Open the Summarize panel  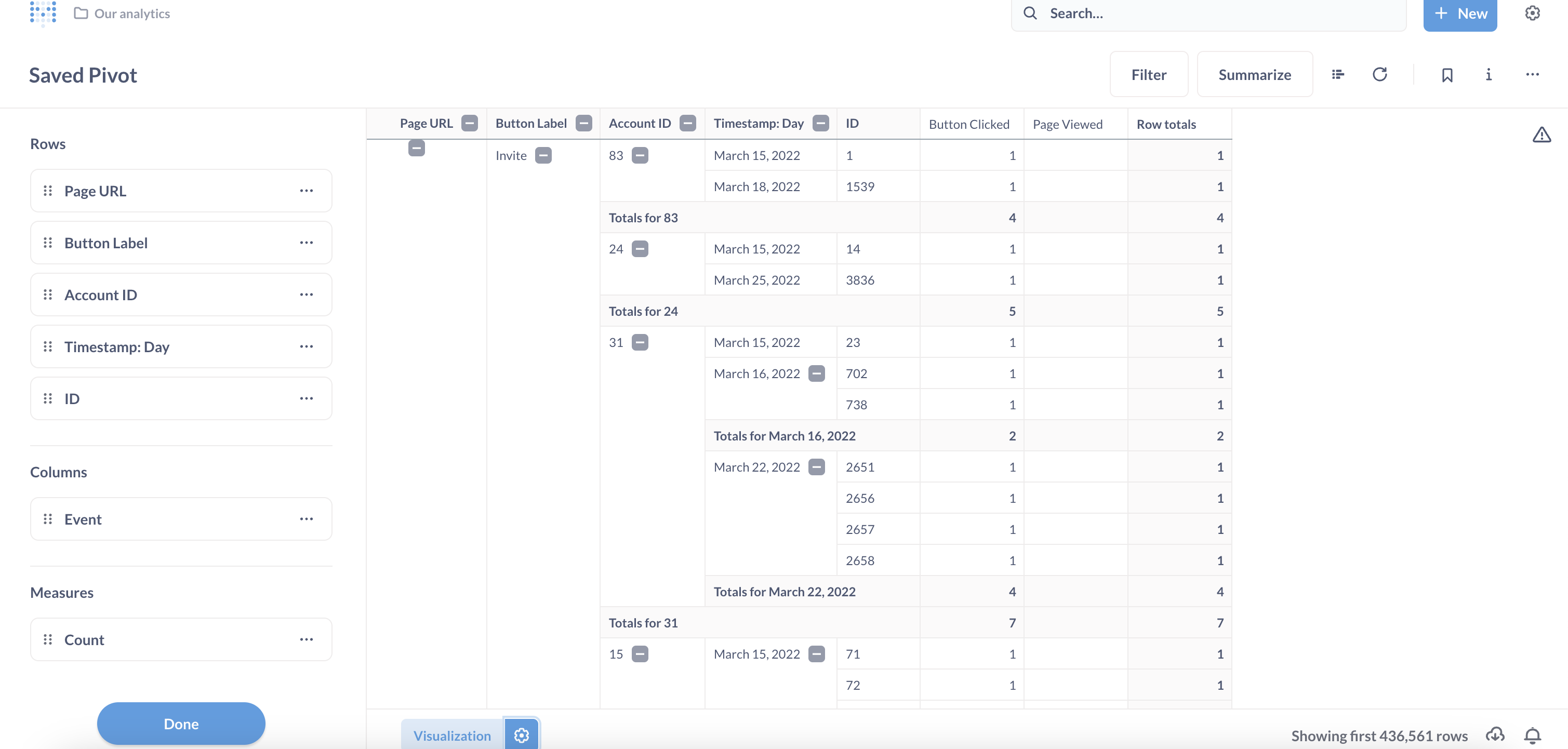click(1255, 74)
